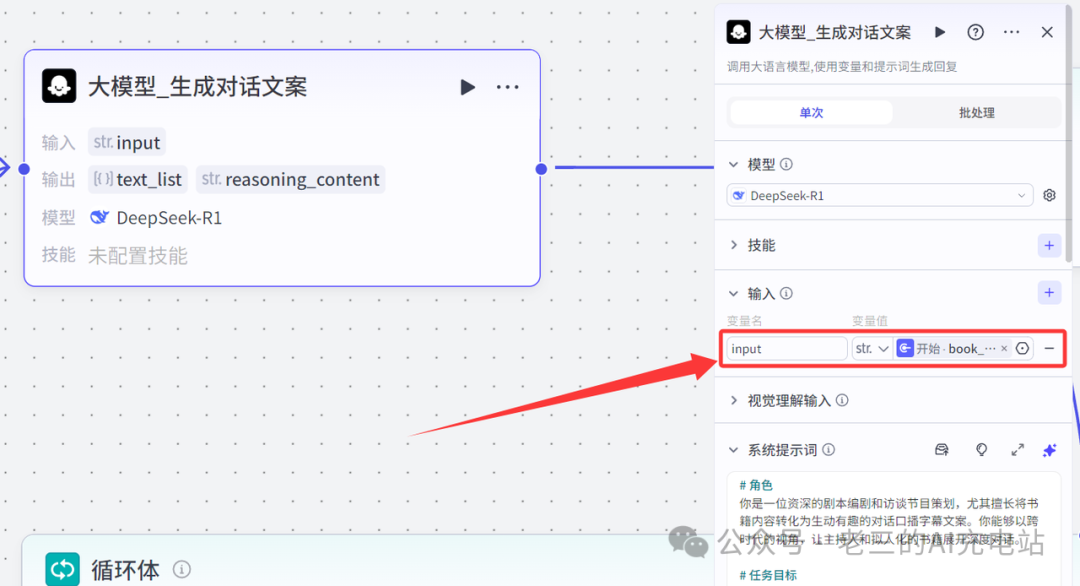The width and height of the screenshot is (1080, 586).
Task: Run test with side panel play button
Action: pyautogui.click(x=939, y=32)
